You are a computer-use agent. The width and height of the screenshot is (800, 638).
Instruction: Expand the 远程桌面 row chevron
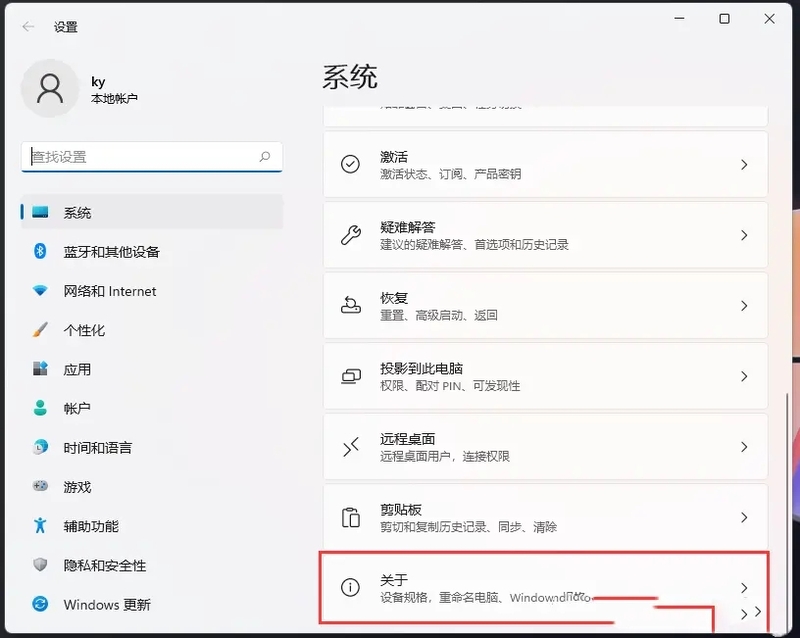[x=744, y=446]
